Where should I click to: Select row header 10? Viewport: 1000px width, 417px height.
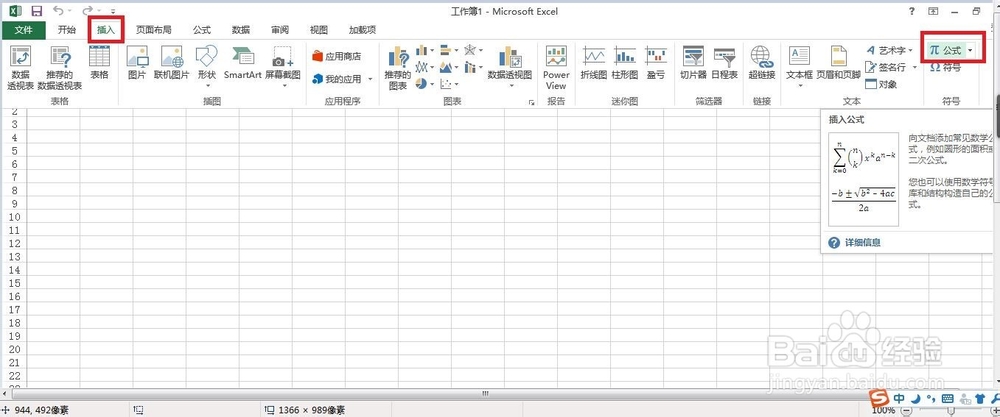[13, 217]
